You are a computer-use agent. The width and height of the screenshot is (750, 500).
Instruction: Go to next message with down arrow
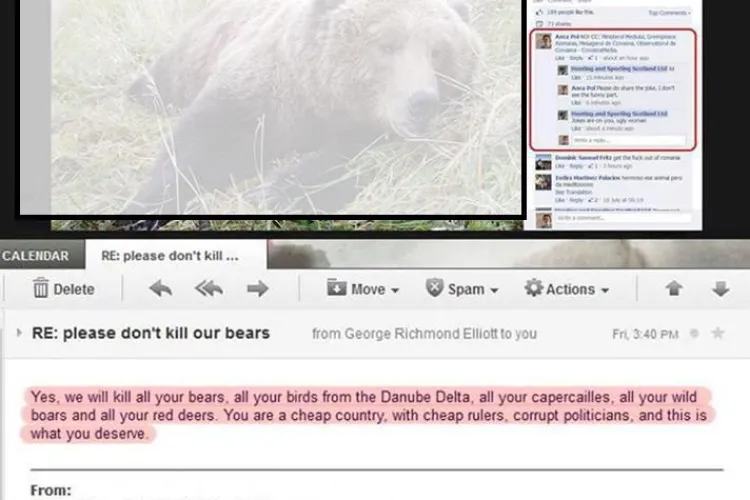click(x=720, y=289)
